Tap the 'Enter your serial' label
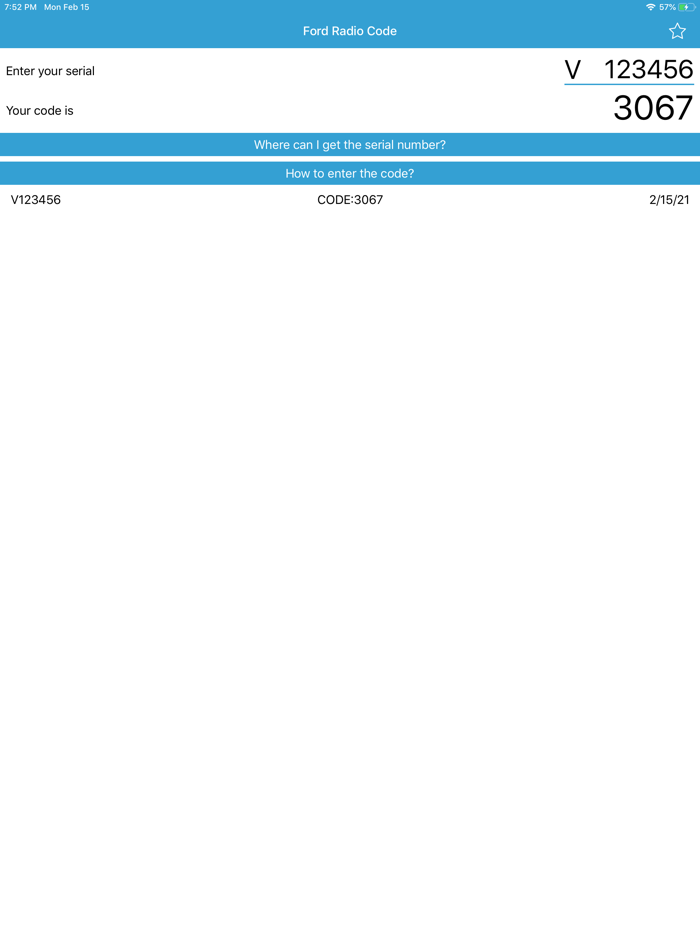This screenshot has height=934, width=700. click(50, 71)
